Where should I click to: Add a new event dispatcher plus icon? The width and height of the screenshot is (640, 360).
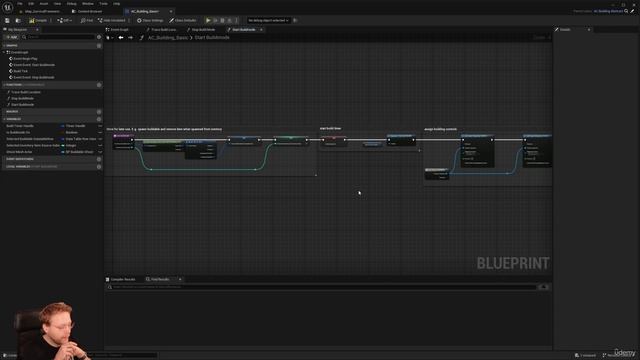[99, 159]
